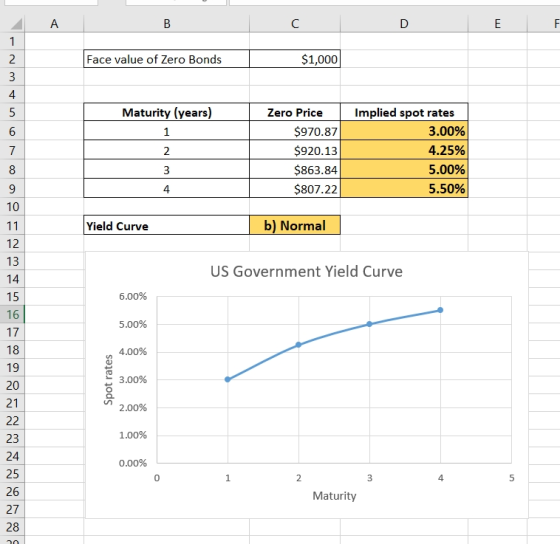This screenshot has height=544, width=560.
Task: Select column B header
Action: point(166,24)
